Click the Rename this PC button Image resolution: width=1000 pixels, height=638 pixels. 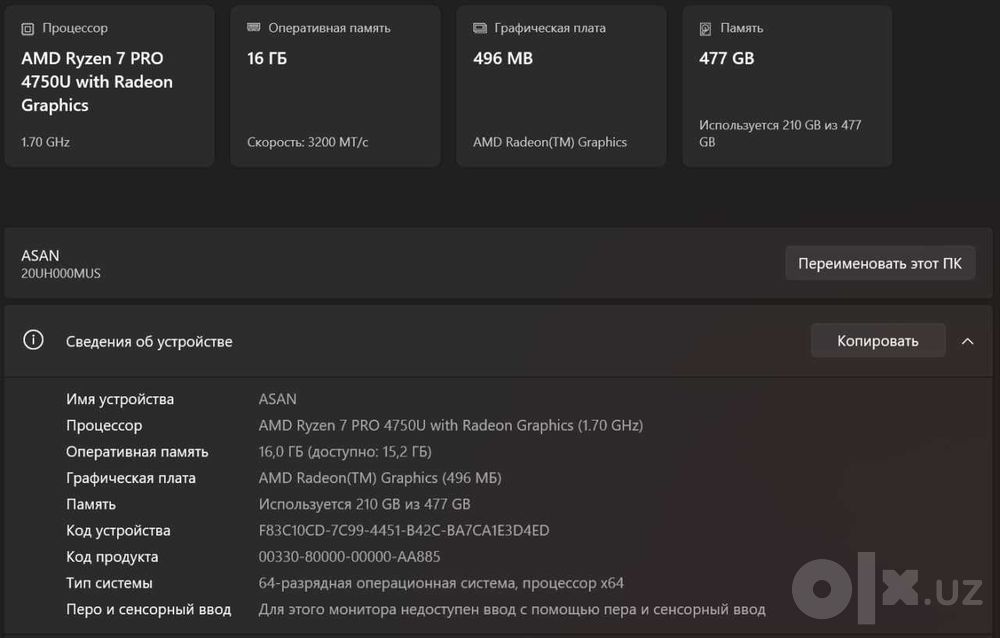point(880,263)
